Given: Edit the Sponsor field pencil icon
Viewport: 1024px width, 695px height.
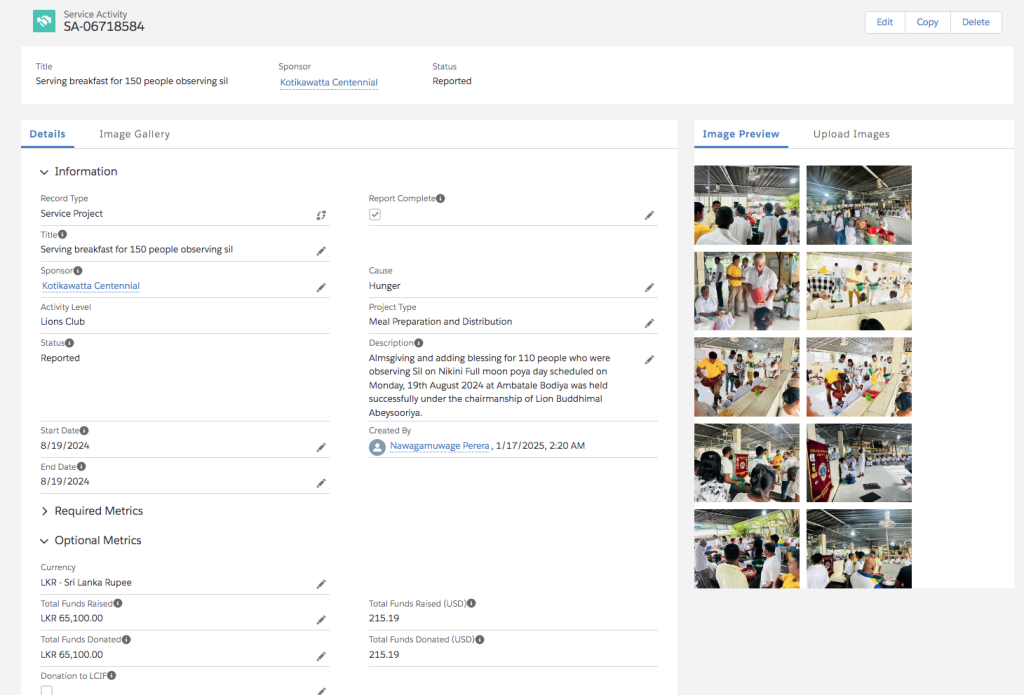Looking at the screenshot, I should (321, 287).
